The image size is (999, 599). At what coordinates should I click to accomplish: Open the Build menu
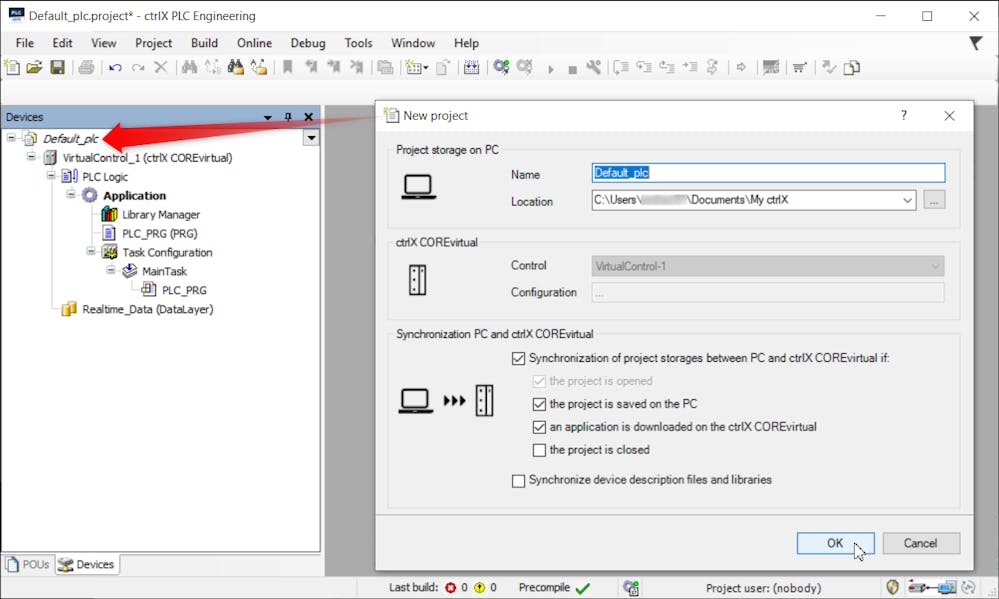(x=205, y=43)
